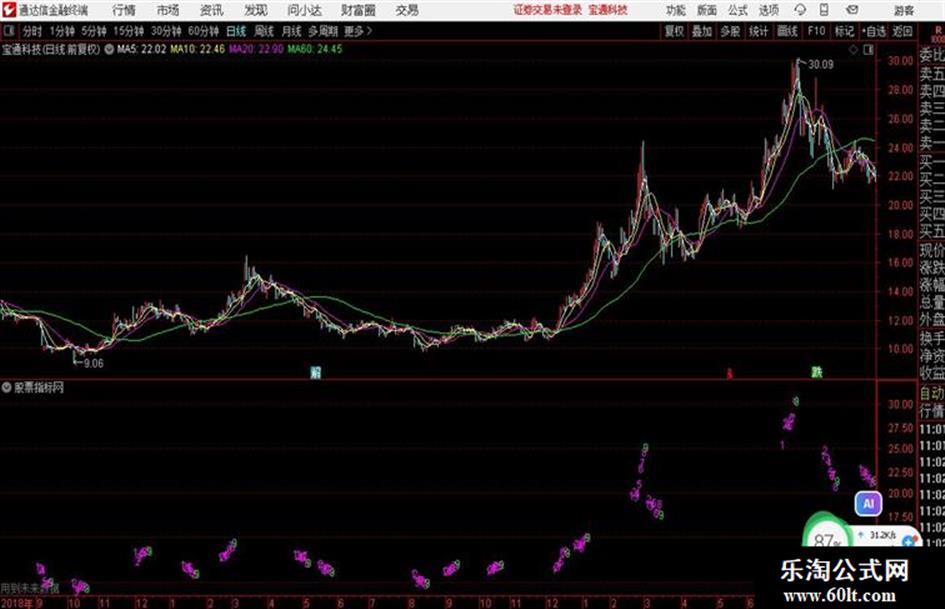This screenshot has height=609, width=945.
Task: Click the 30.09 high price label
Action: coord(820,65)
